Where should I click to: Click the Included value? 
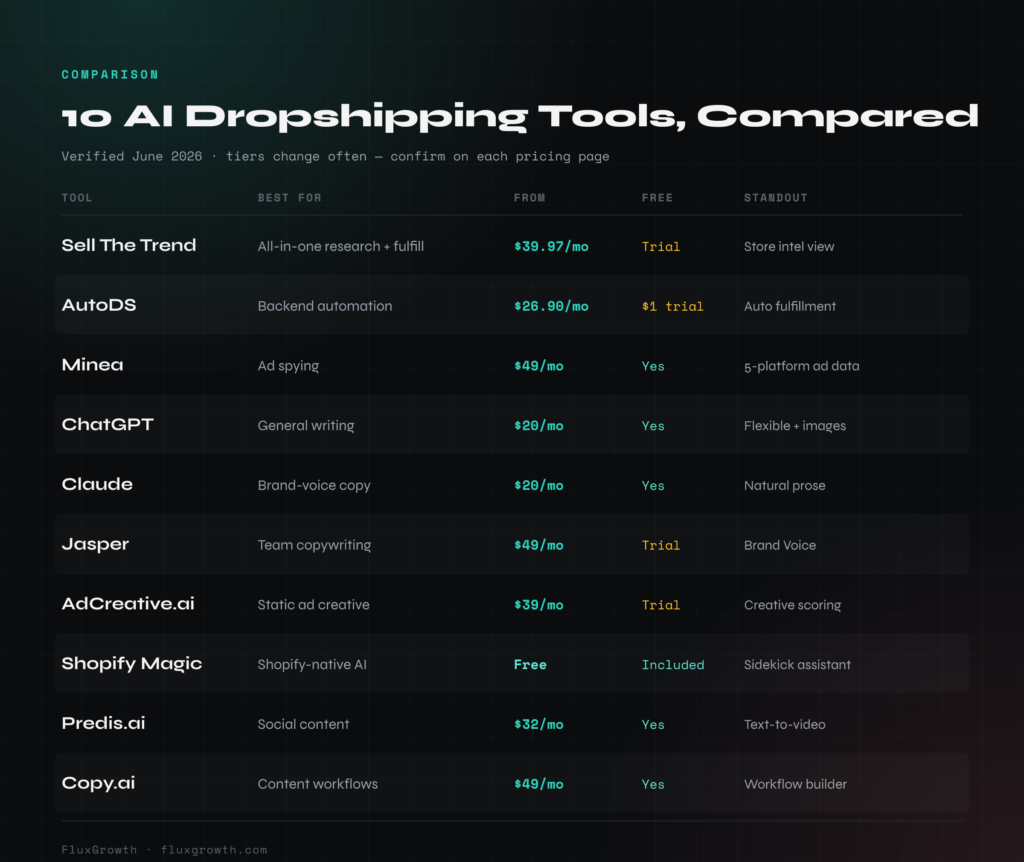[x=673, y=665]
